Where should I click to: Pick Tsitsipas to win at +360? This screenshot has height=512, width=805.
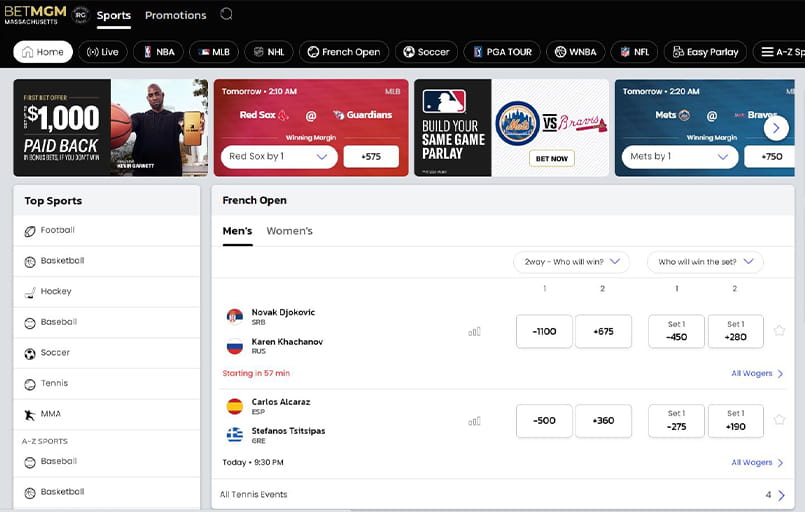(x=603, y=421)
